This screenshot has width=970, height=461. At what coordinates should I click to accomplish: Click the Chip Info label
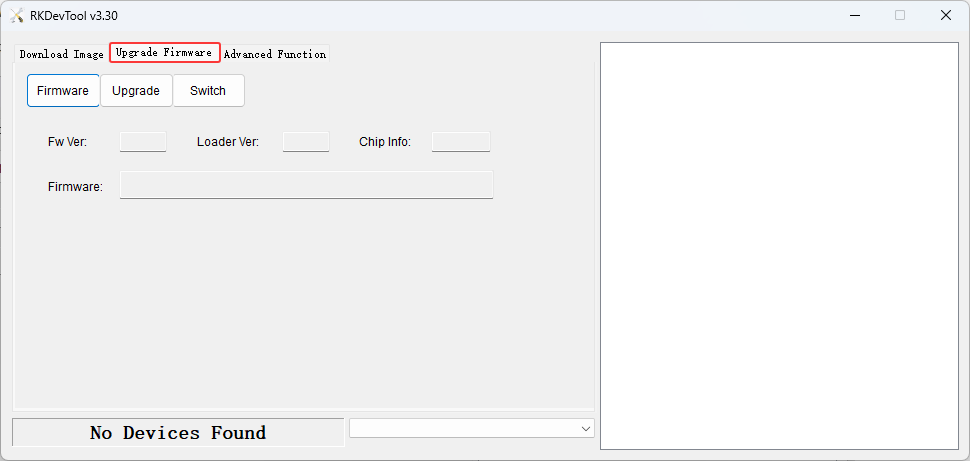pos(385,142)
